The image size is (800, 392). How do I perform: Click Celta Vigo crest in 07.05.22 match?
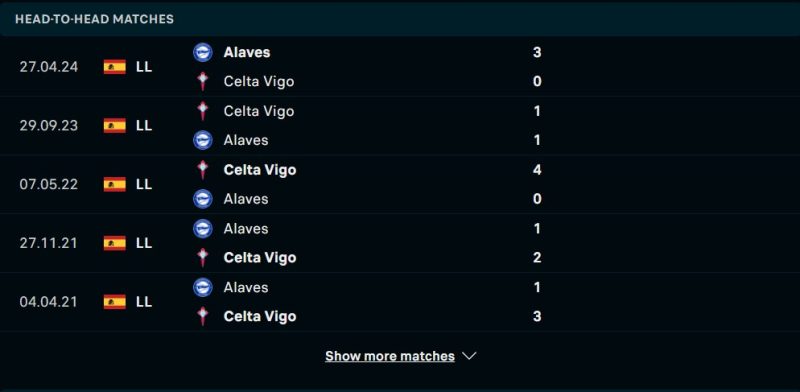(203, 170)
